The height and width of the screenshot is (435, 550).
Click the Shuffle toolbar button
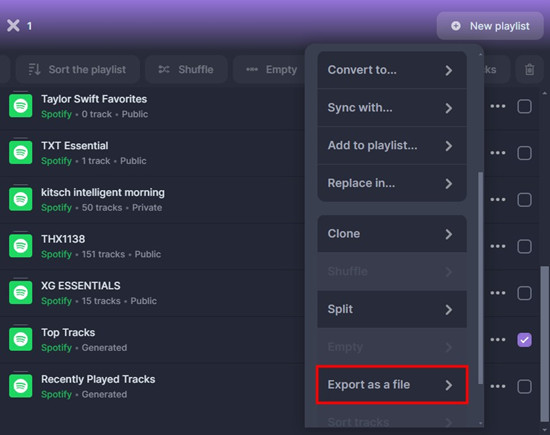click(186, 69)
